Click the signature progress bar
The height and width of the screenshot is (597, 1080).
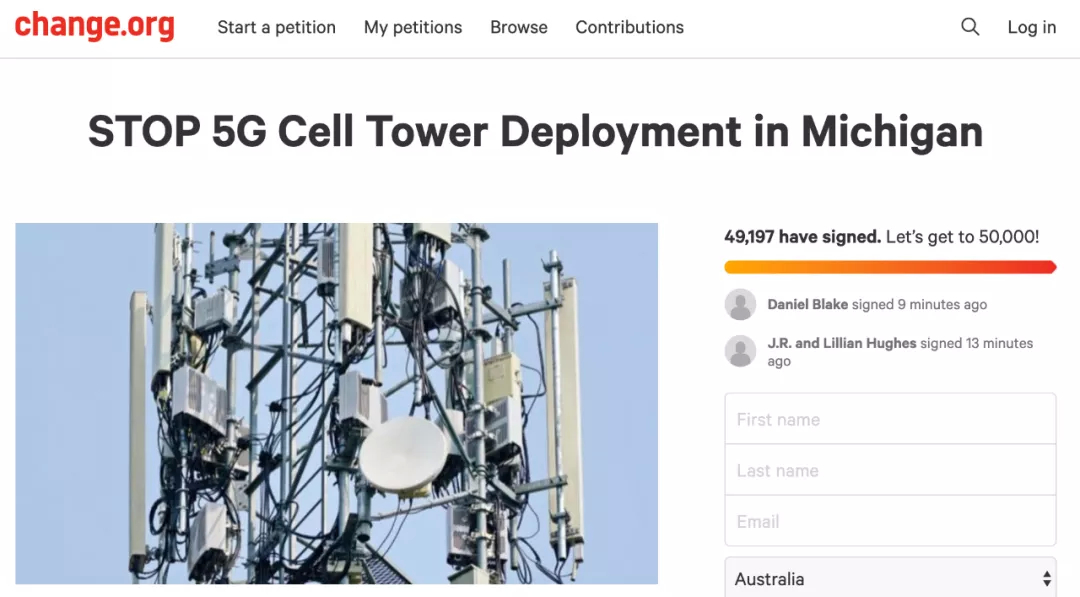(890, 267)
